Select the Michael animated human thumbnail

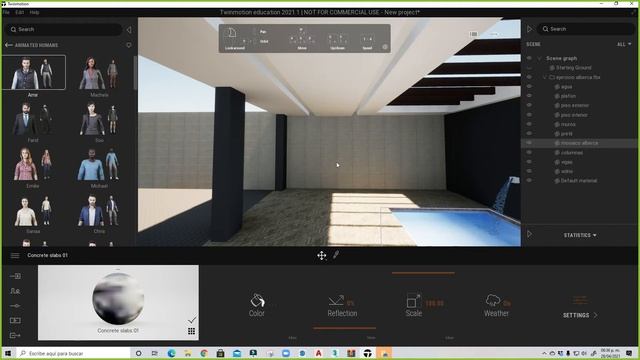(x=99, y=165)
